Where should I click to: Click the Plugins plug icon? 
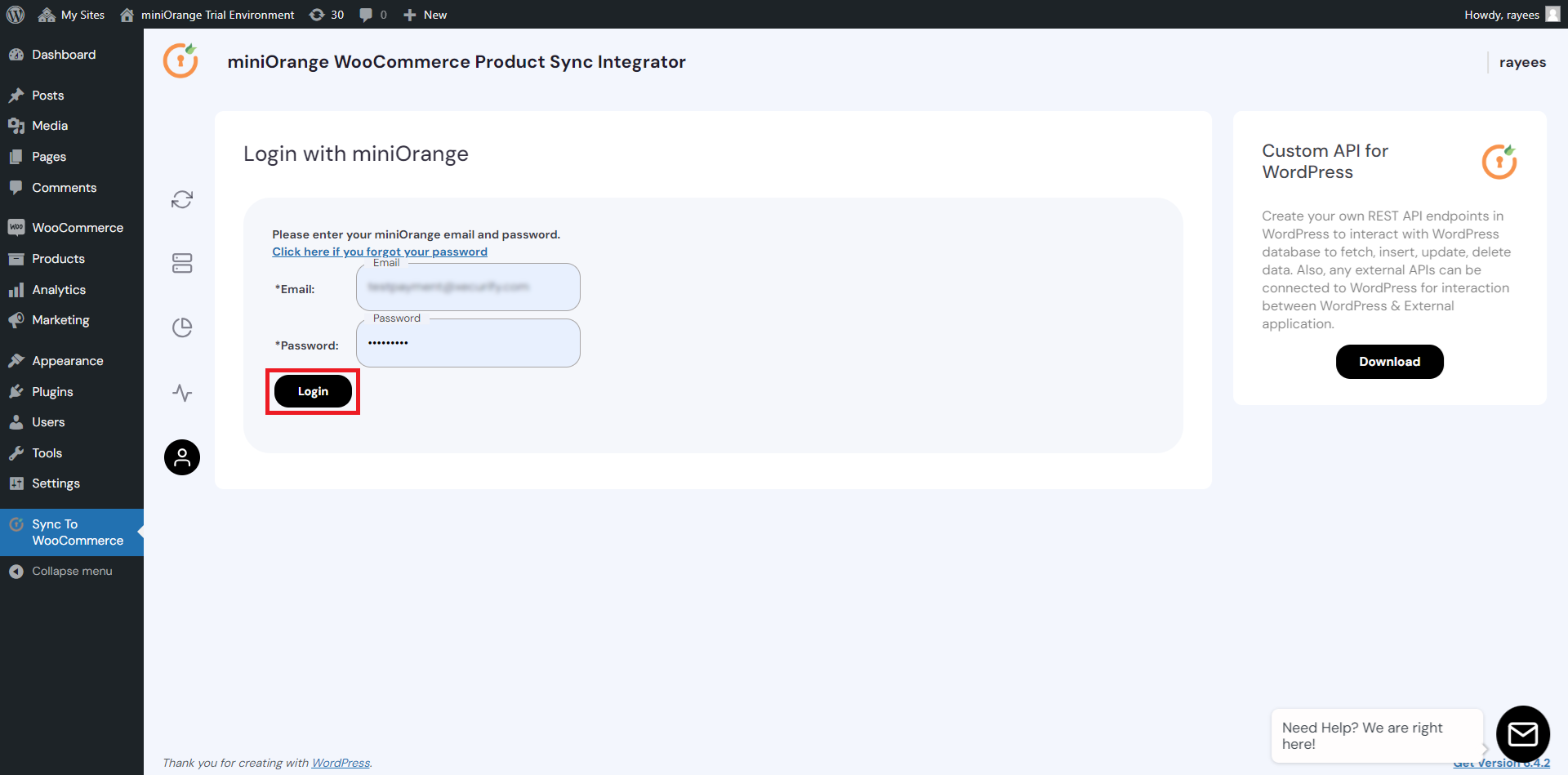click(16, 392)
